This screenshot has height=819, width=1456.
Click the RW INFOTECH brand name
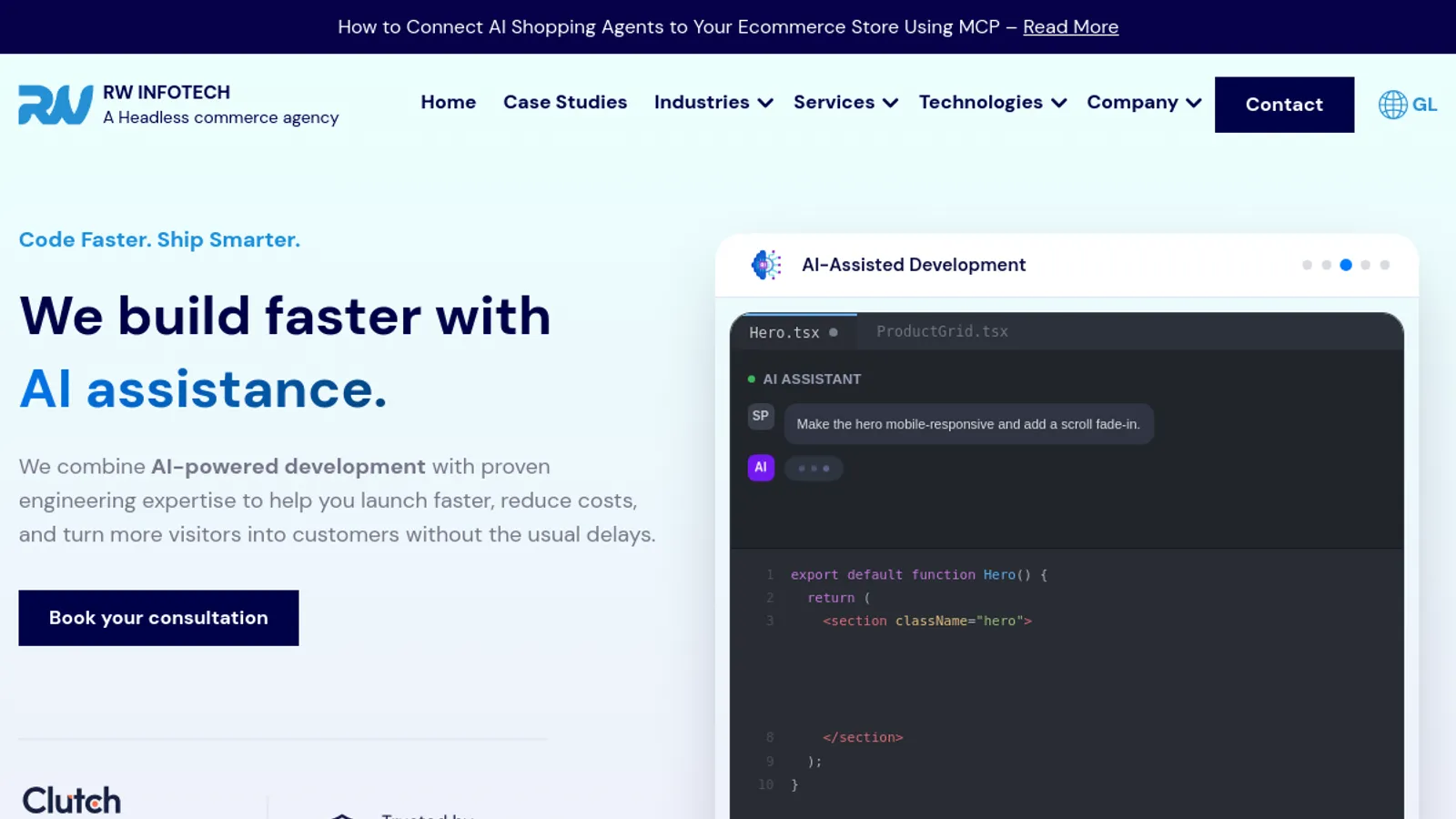click(167, 93)
